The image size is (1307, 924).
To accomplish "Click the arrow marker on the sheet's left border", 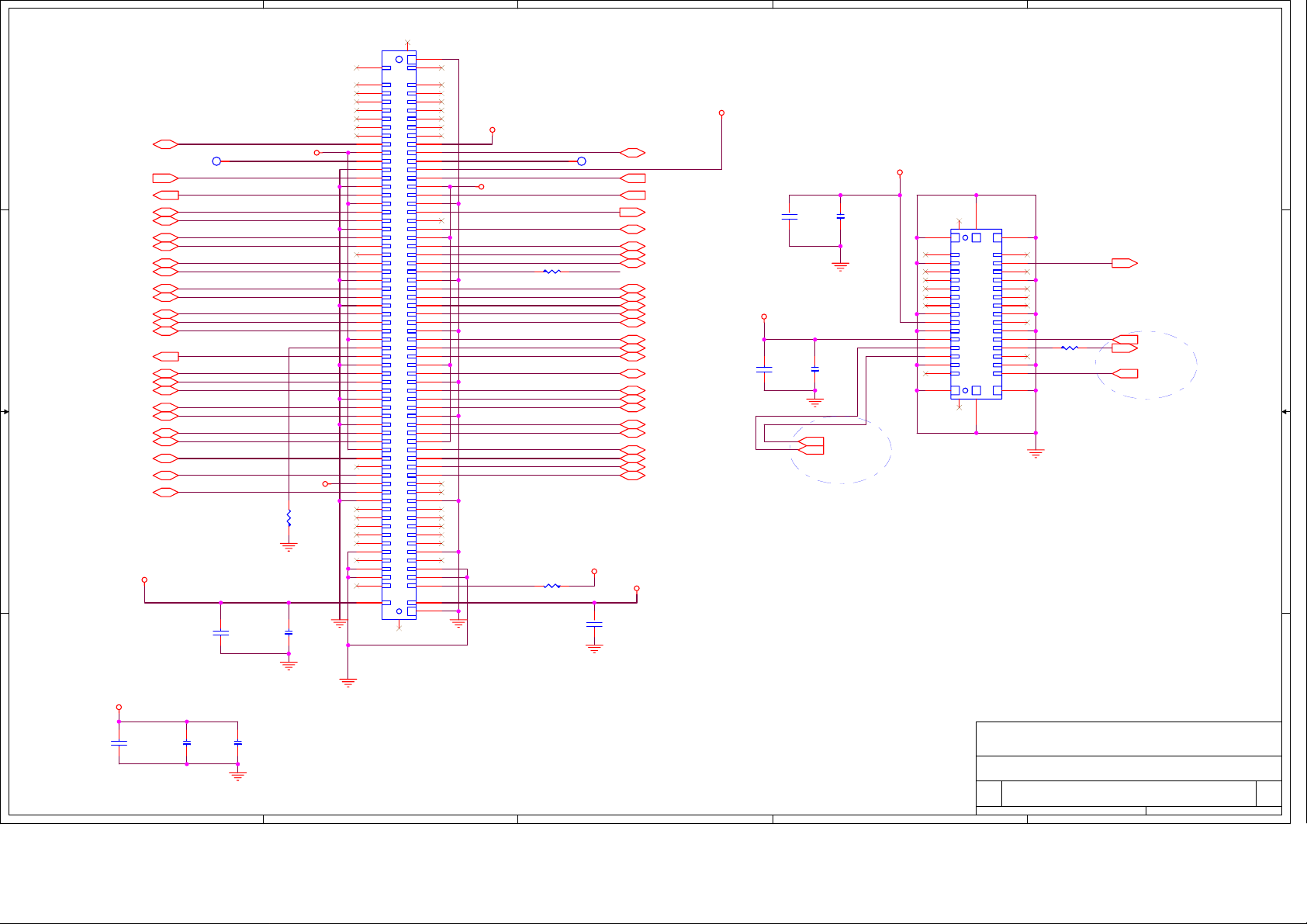I will click(x=5, y=411).
